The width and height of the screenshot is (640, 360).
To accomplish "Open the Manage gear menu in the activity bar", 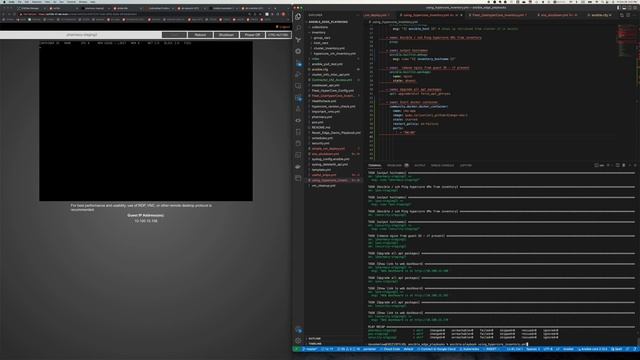I will click(298, 340).
